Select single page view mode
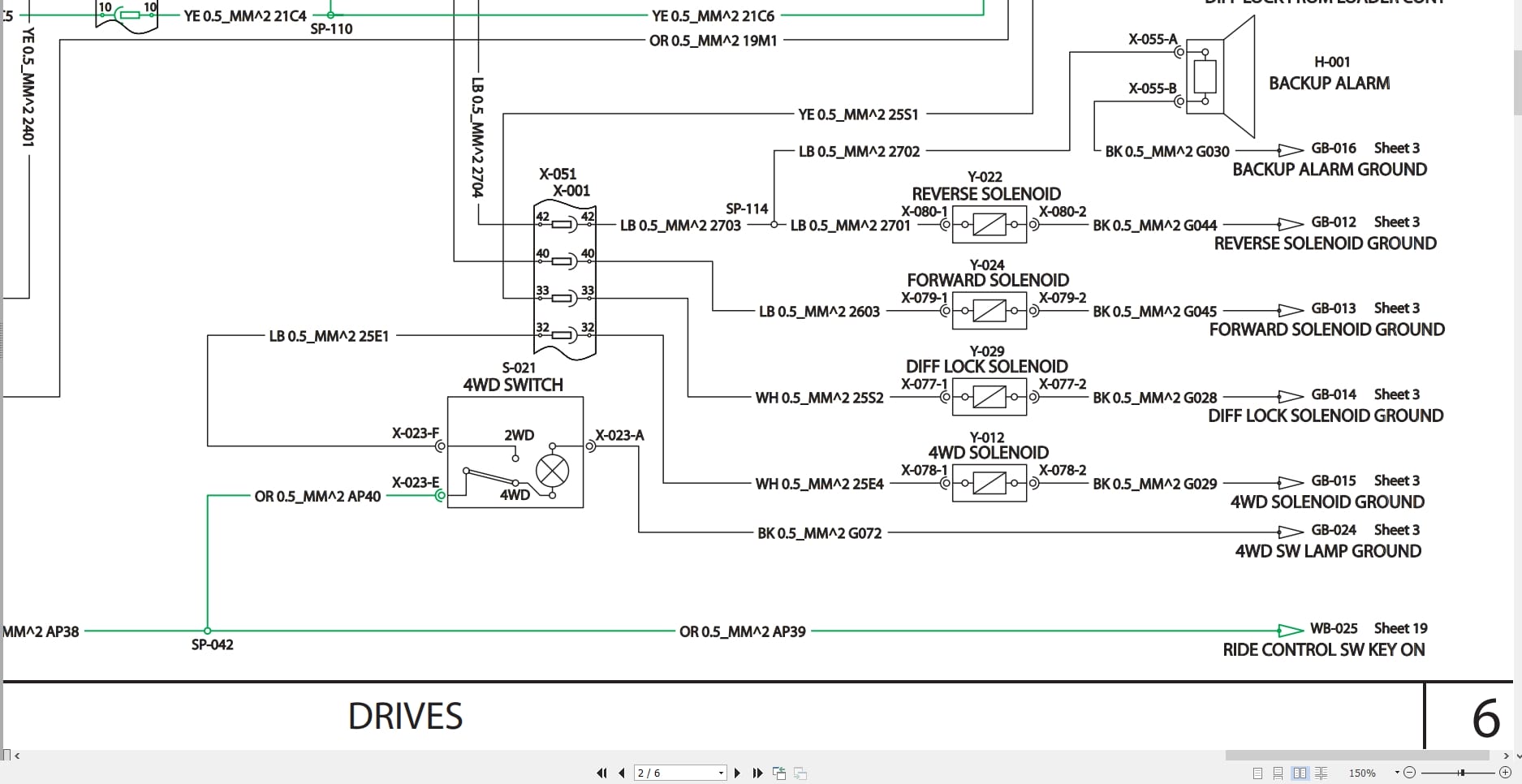This screenshot has height=784, width=1522. coord(1258,773)
